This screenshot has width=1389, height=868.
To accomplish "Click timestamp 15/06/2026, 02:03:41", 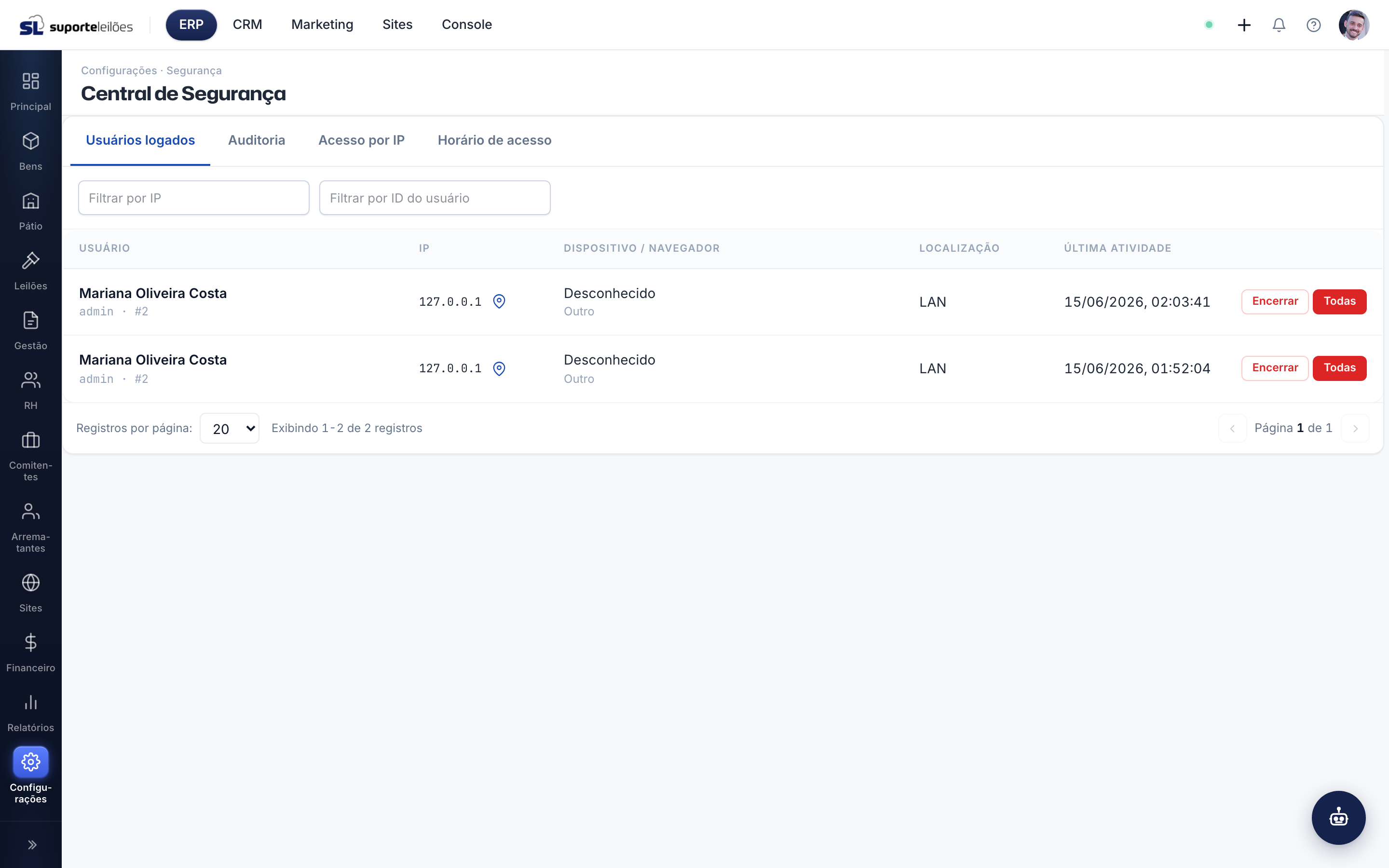I will (1137, 302).
